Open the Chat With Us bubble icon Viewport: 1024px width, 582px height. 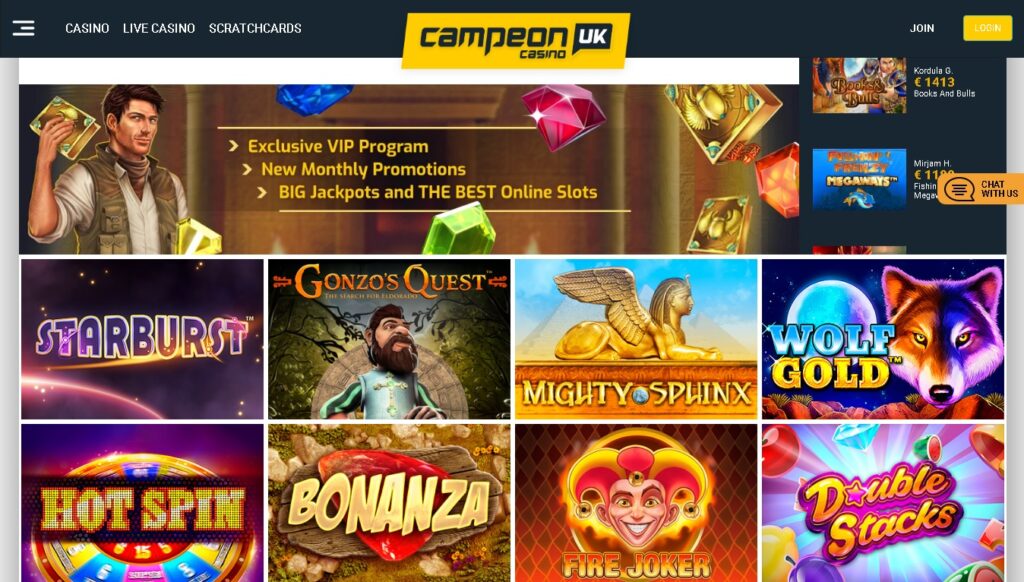(x=959, y=189)
